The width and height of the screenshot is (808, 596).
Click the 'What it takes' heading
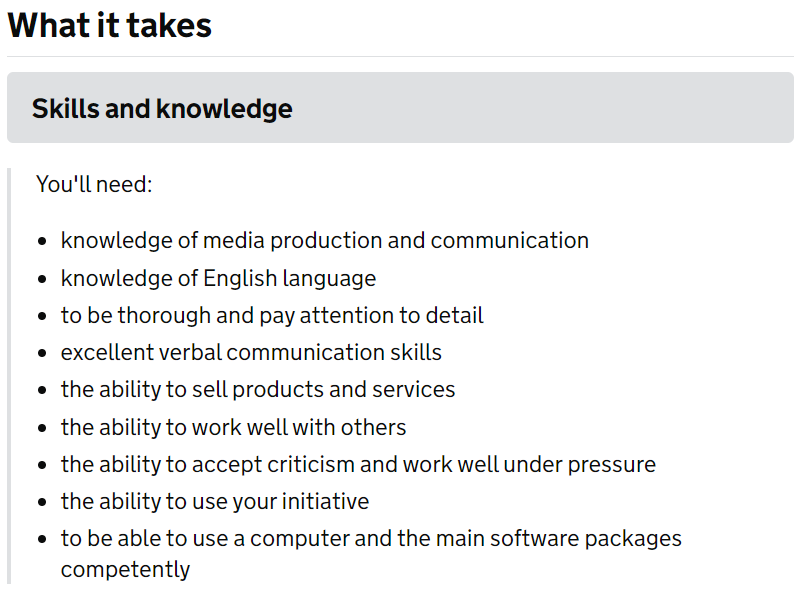coord(109,25)
